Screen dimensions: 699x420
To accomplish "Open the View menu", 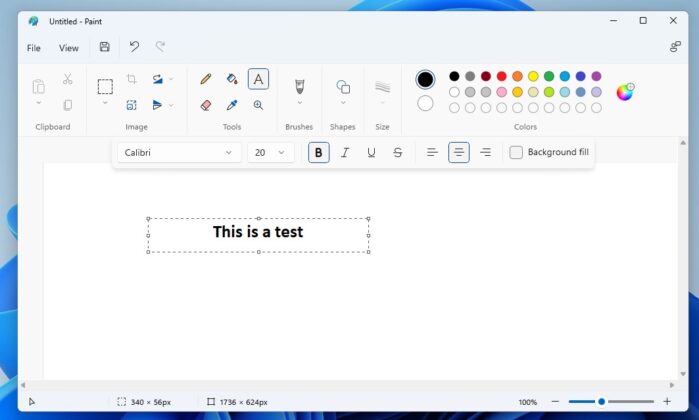I will [x=69, y=48].
